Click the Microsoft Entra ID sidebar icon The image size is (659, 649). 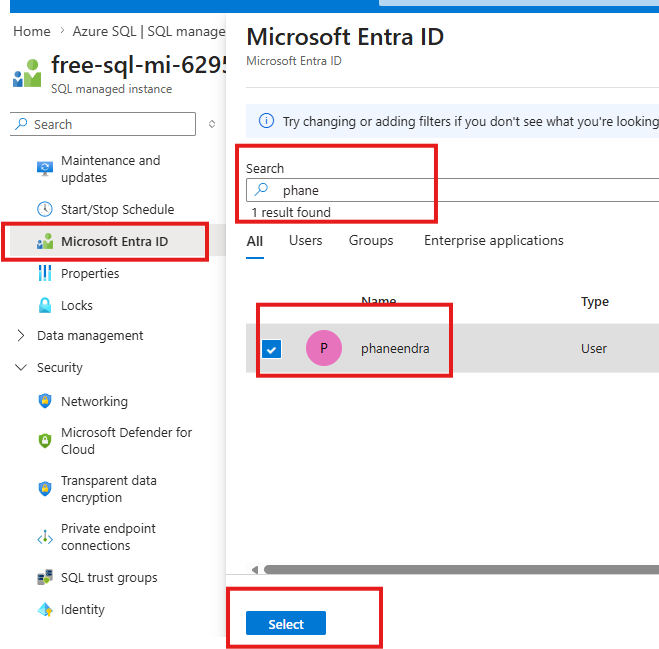[45, 241]
